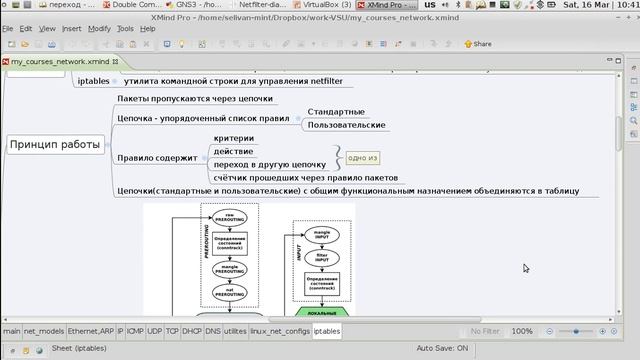Switch to the main sheet tab
This screenshot has height=360, width=640.
click(x=11, y=331)
